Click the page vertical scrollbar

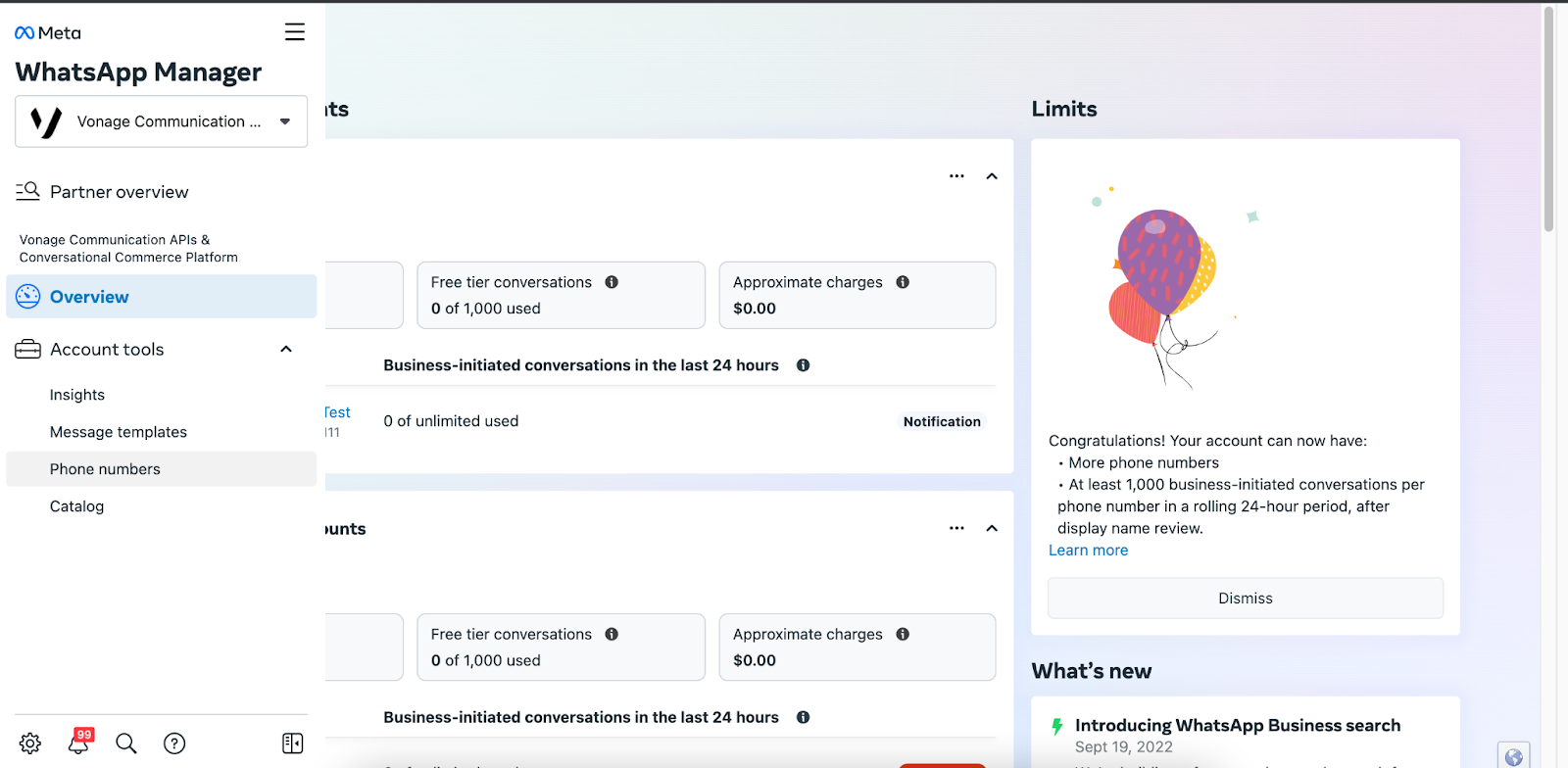(x=1548, y=118)
